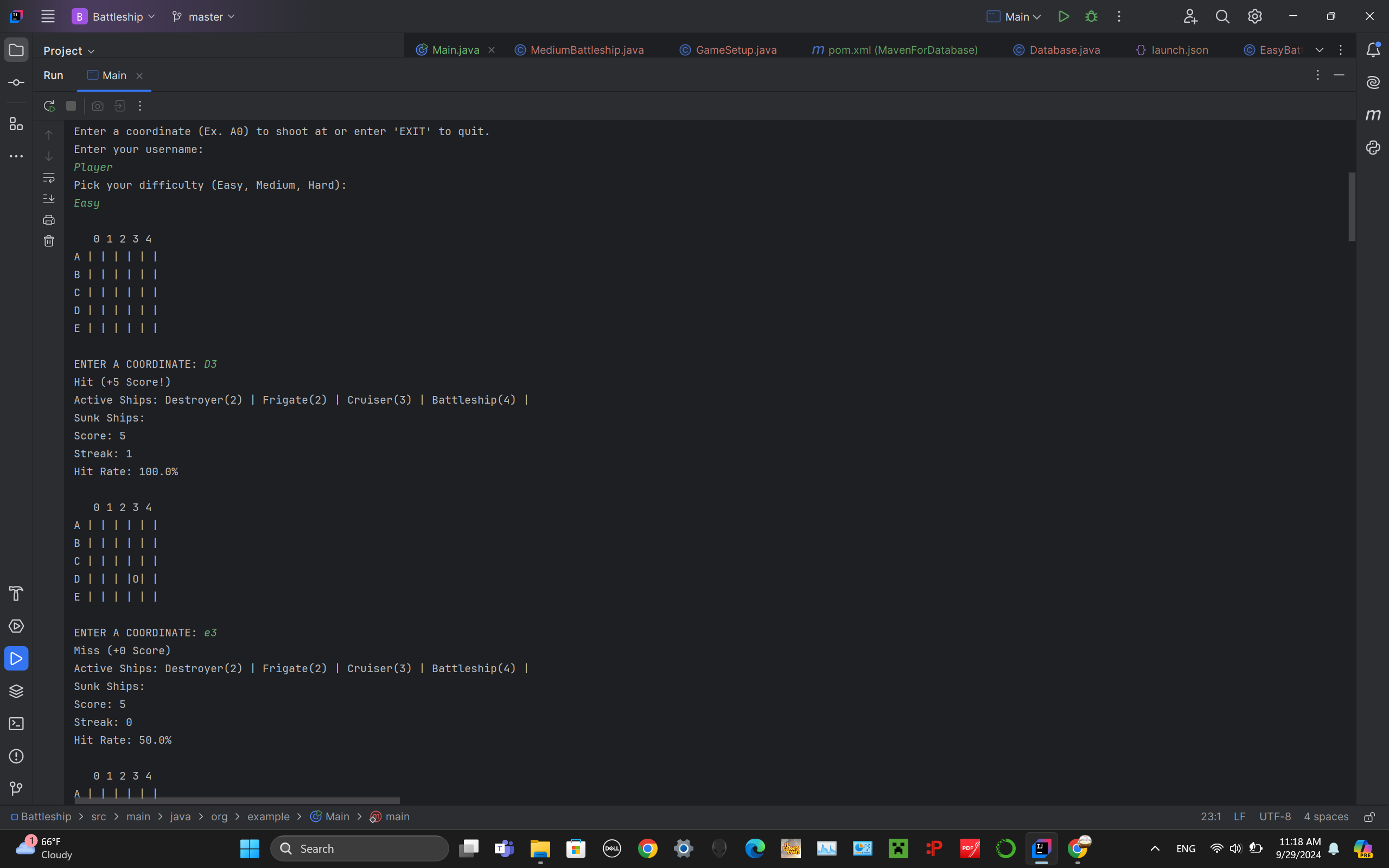
Task: Expand the Main run configuration dropdown
Action: click(x=1014, y=17)
